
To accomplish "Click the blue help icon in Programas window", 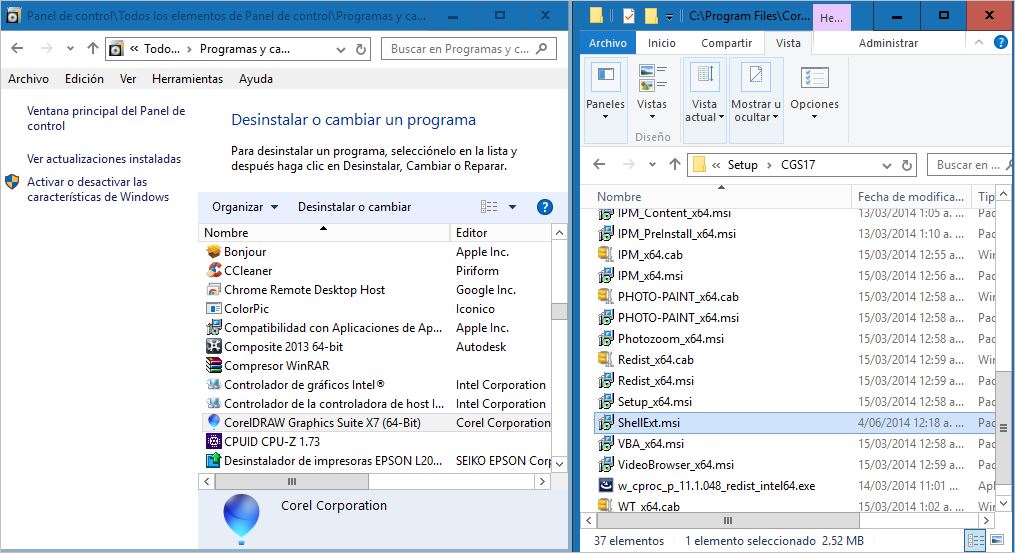I will tap(545, 207).
